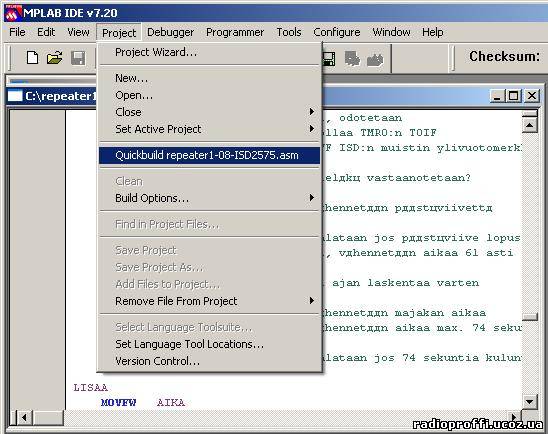Close the open Project menu via its header

tap(119, 32)
